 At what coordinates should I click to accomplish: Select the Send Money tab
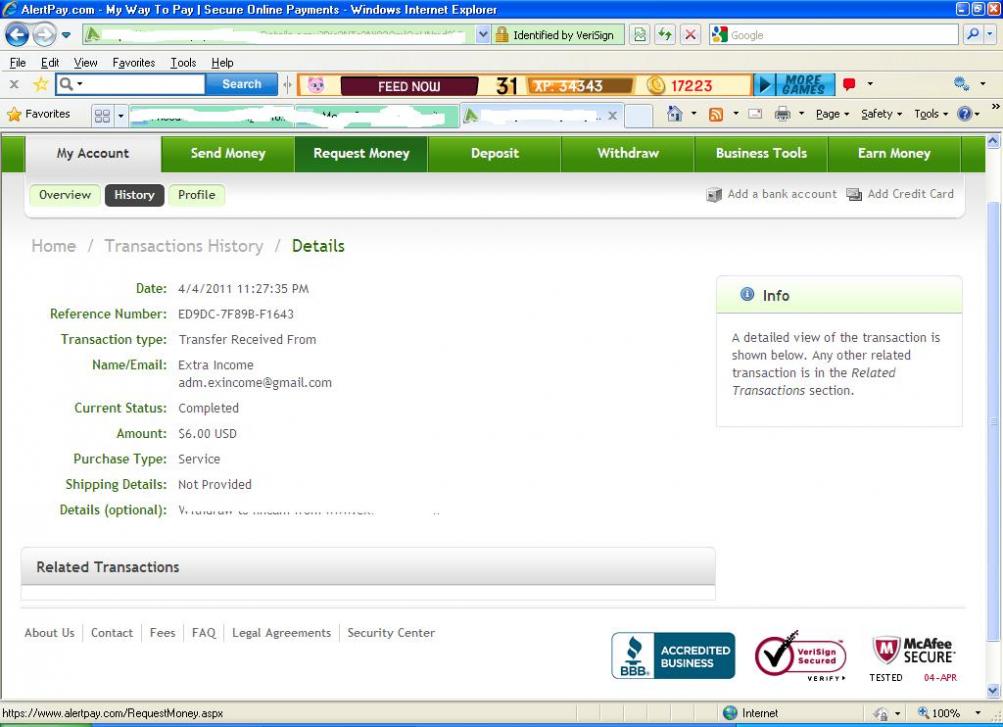(x=228, y=153)
